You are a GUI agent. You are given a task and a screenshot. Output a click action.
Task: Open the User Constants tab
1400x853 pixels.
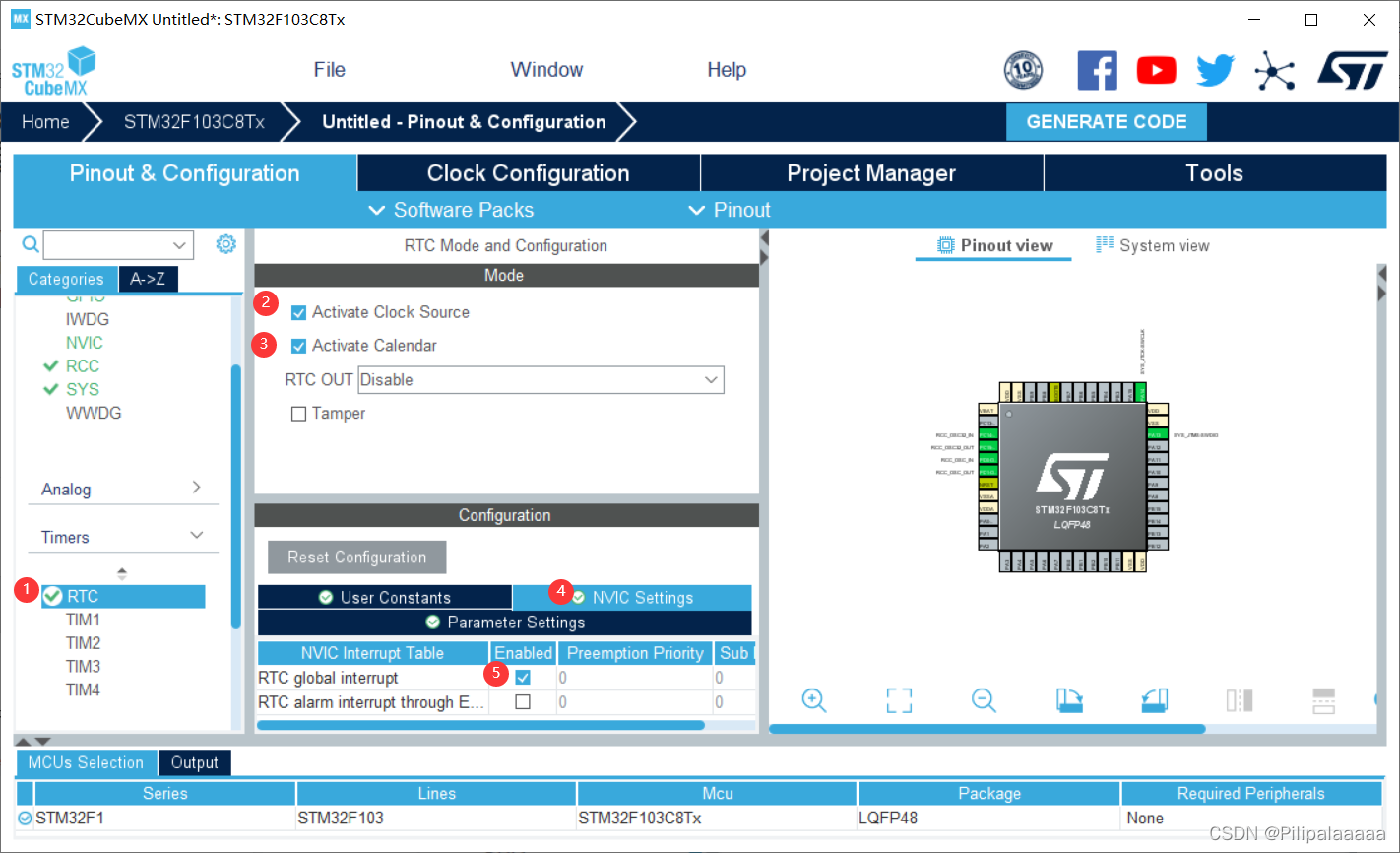coord(385,598)
